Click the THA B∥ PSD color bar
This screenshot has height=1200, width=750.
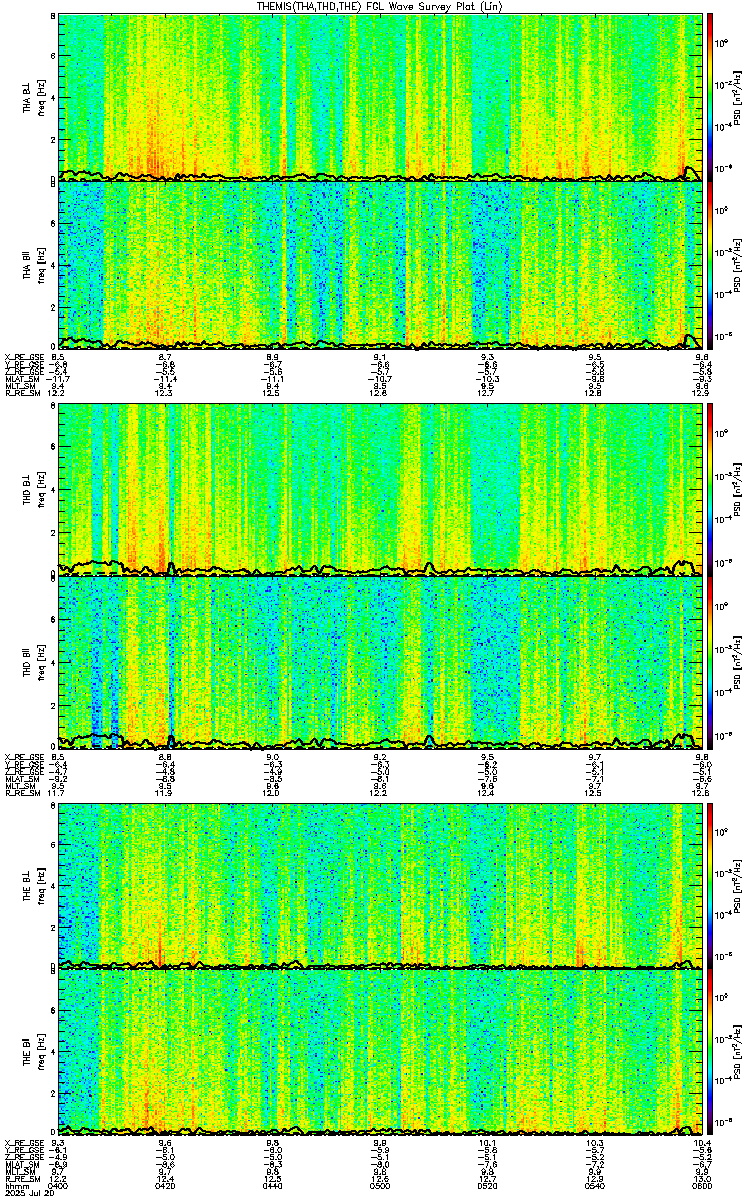pyautogui.click(x=710, y=264)
